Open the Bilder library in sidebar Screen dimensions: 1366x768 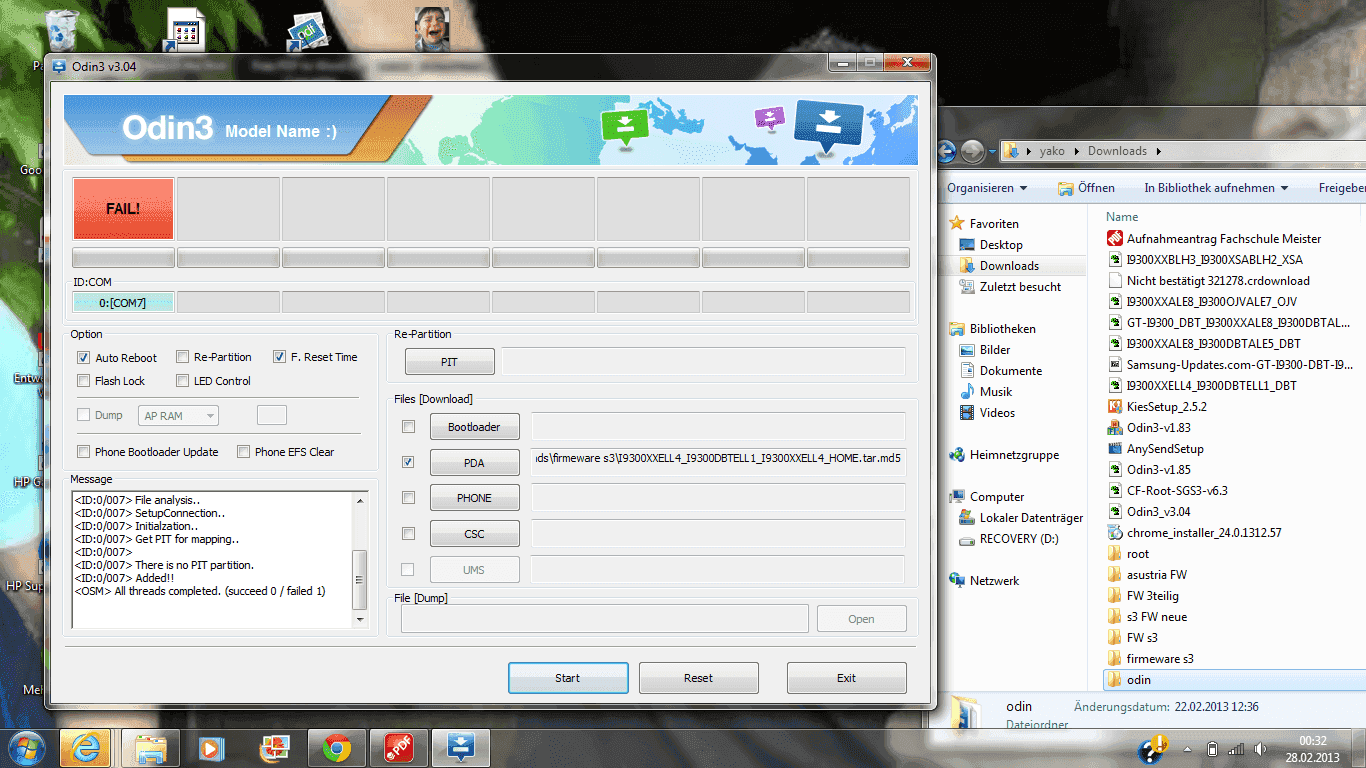coord(995,350)
